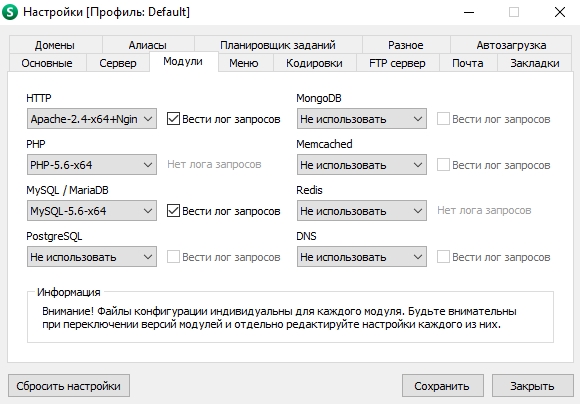The width and height of the screenshot is (580, 404).
Task: Click the HTTP label
Action: 39,98
